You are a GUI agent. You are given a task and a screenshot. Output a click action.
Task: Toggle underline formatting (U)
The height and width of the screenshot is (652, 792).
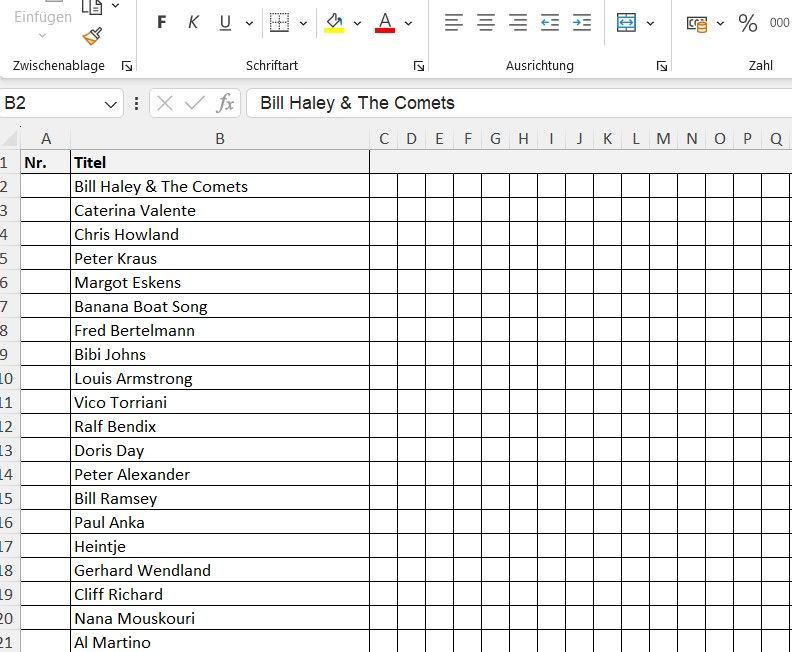[x=225, y=22]
